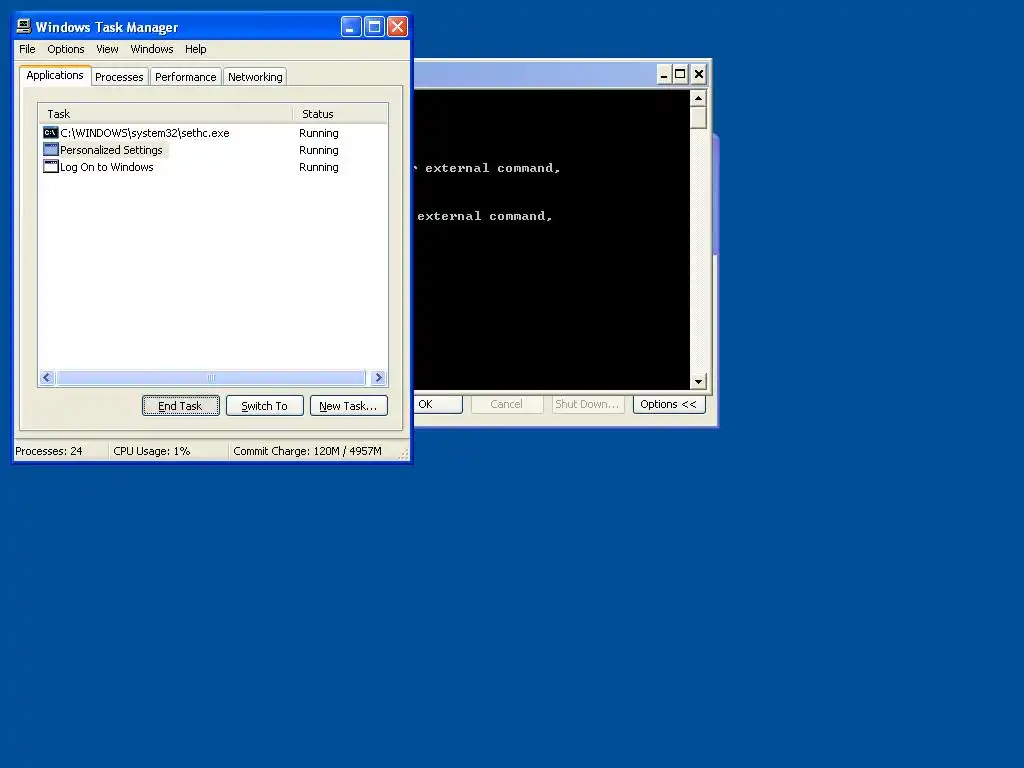Click the command prompt vertical scroll thumb
The height and width of the screenshot is (768, 1024).
(698, 118)
